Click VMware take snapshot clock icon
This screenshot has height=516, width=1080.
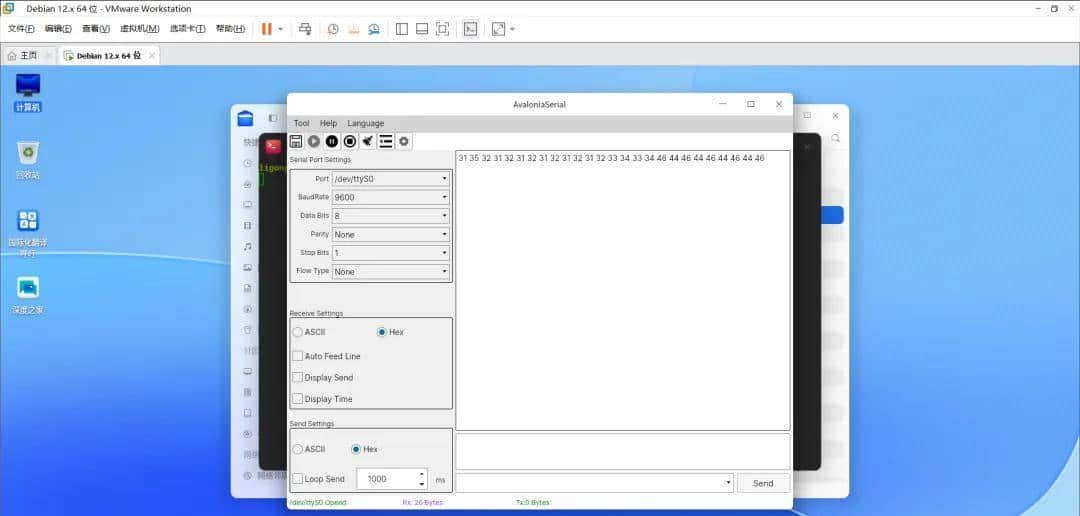tap(333, 29)
